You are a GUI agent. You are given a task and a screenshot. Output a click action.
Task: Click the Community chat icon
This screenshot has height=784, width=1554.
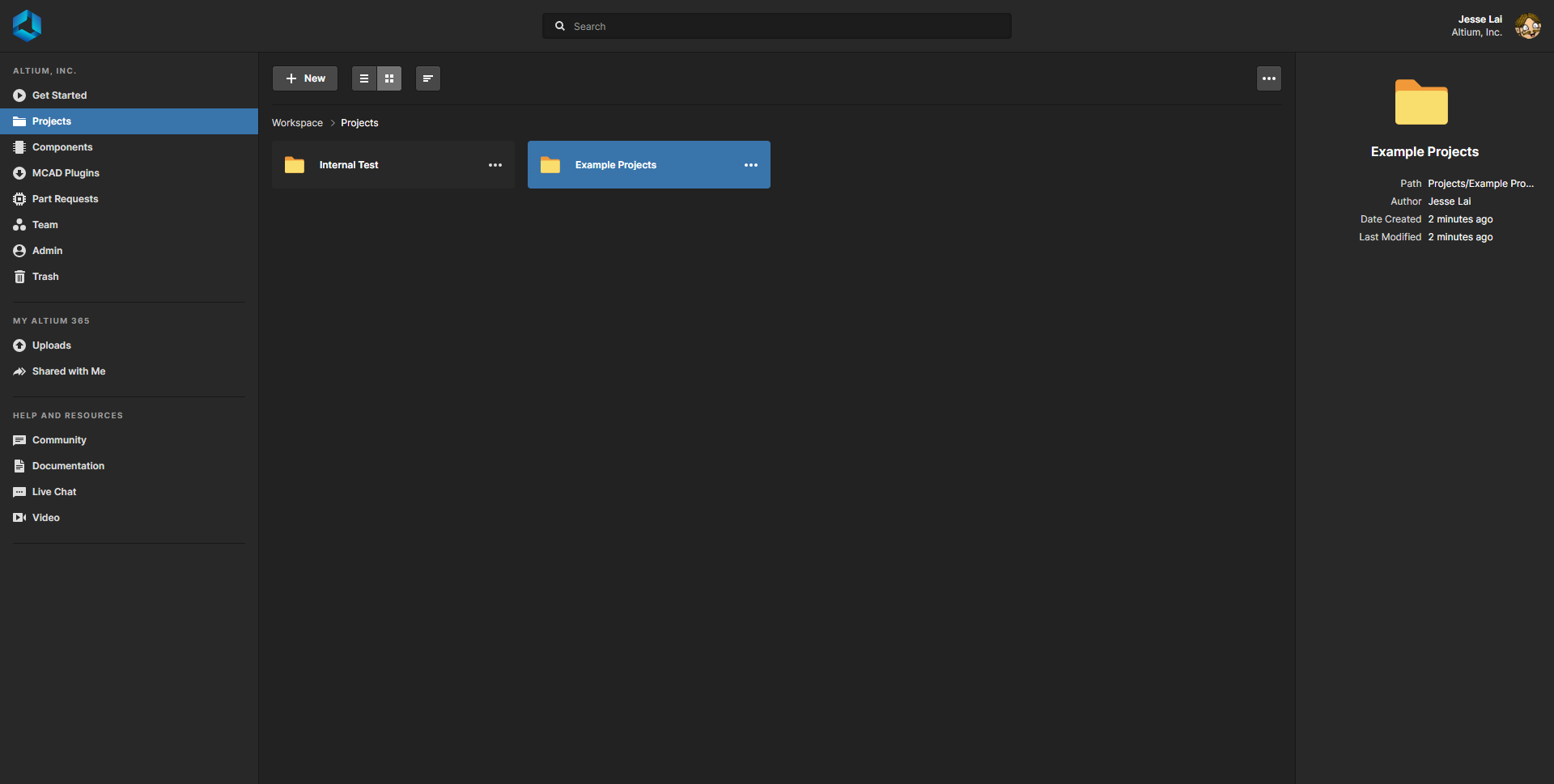pos(19,440)
